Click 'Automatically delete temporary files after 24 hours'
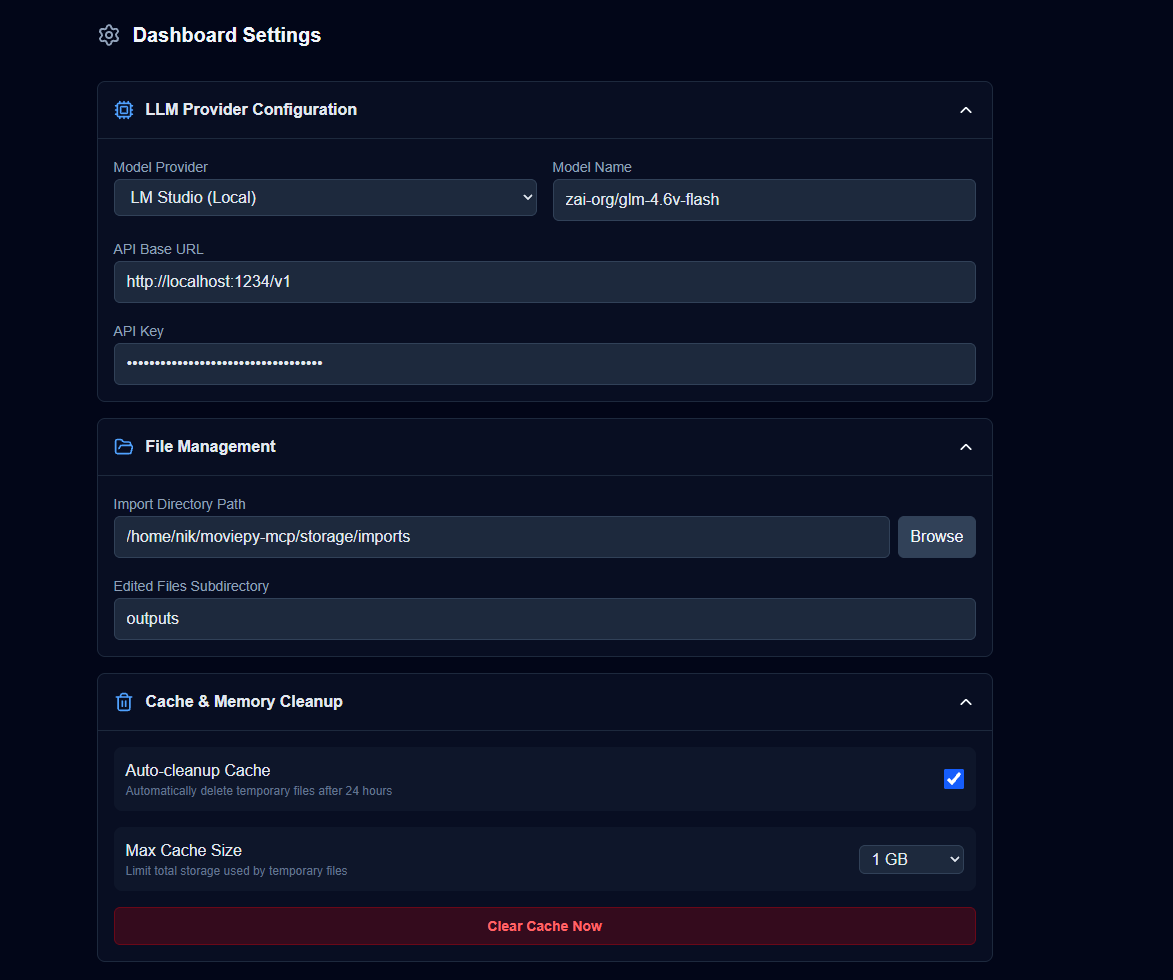 (x=259, y=791)
